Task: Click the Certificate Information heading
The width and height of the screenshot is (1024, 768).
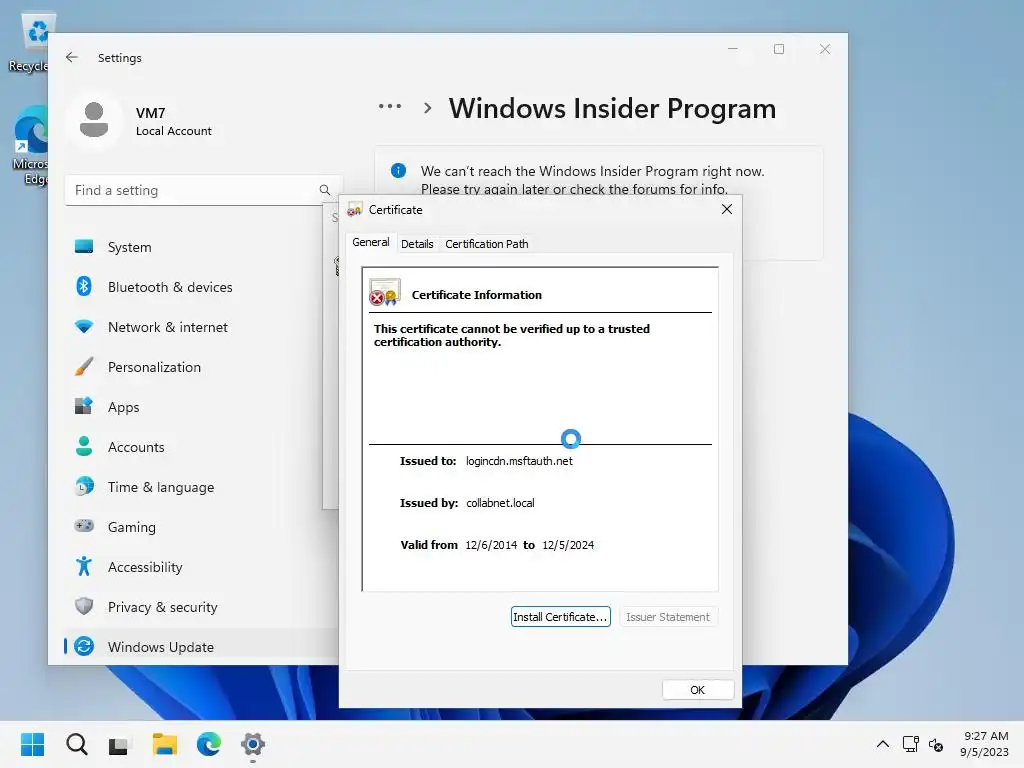Action: point(477,295)
